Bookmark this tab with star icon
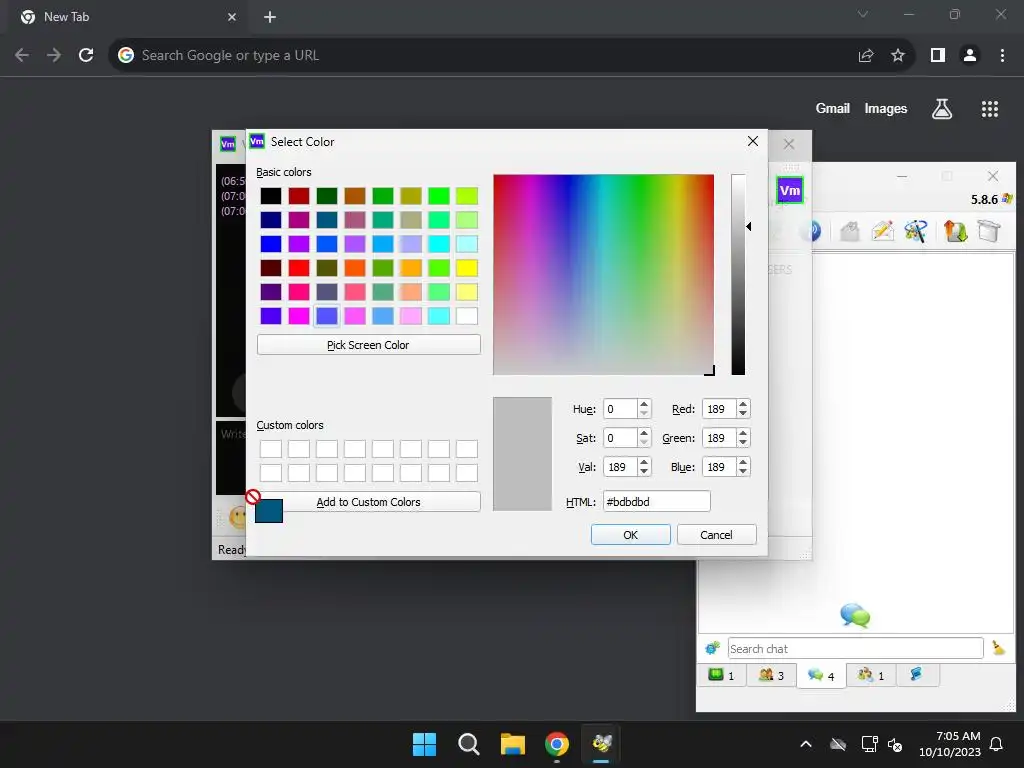 point(898,56)
